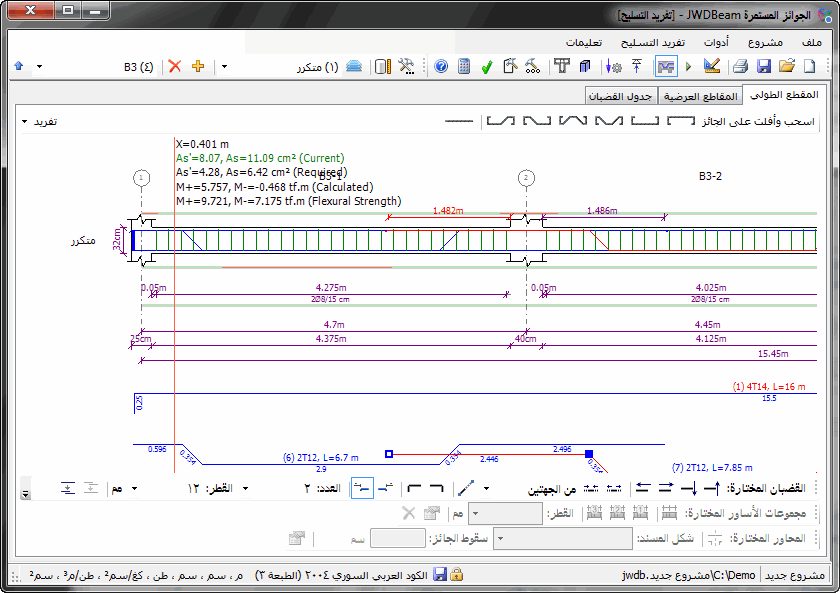Screen dimensions: 840x593
Task: Click the Print icon in toolbar
Action: pyautogui.click(x=741, y=67)
